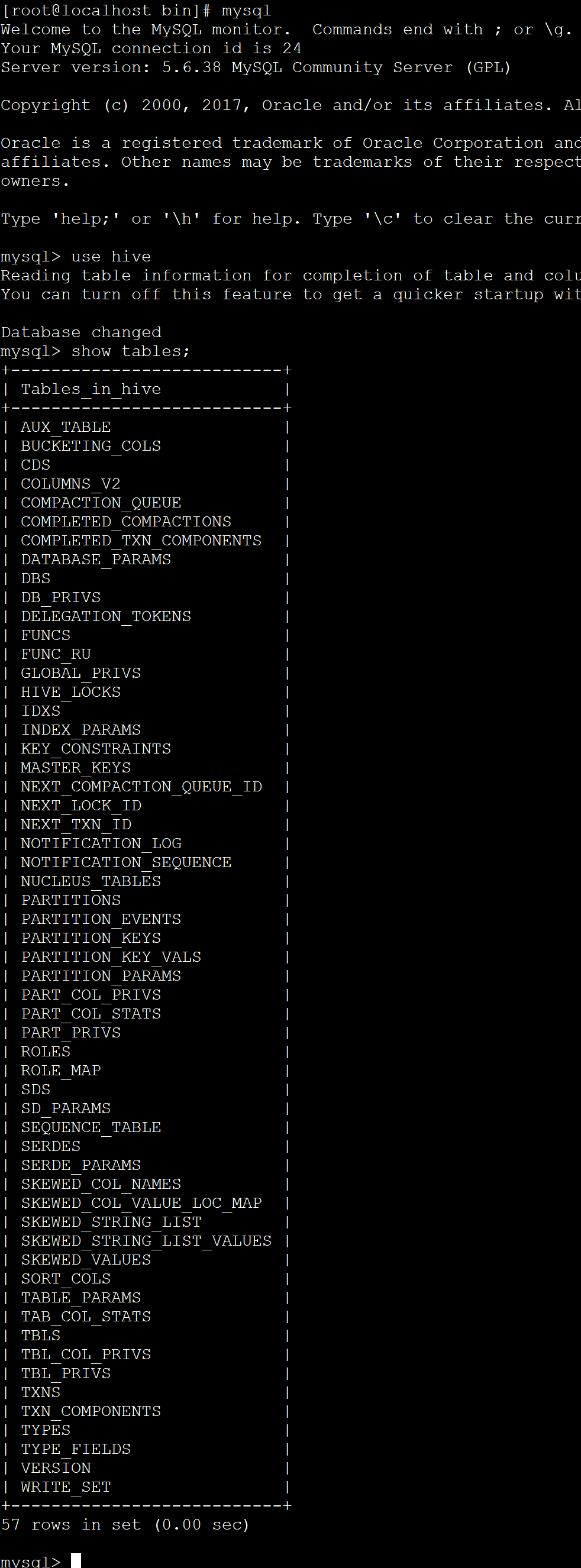The width and height of the screenshot is (581, 1568).
Task: Click on HIVE_LOCKS in table list
Action: pos(70,692)
